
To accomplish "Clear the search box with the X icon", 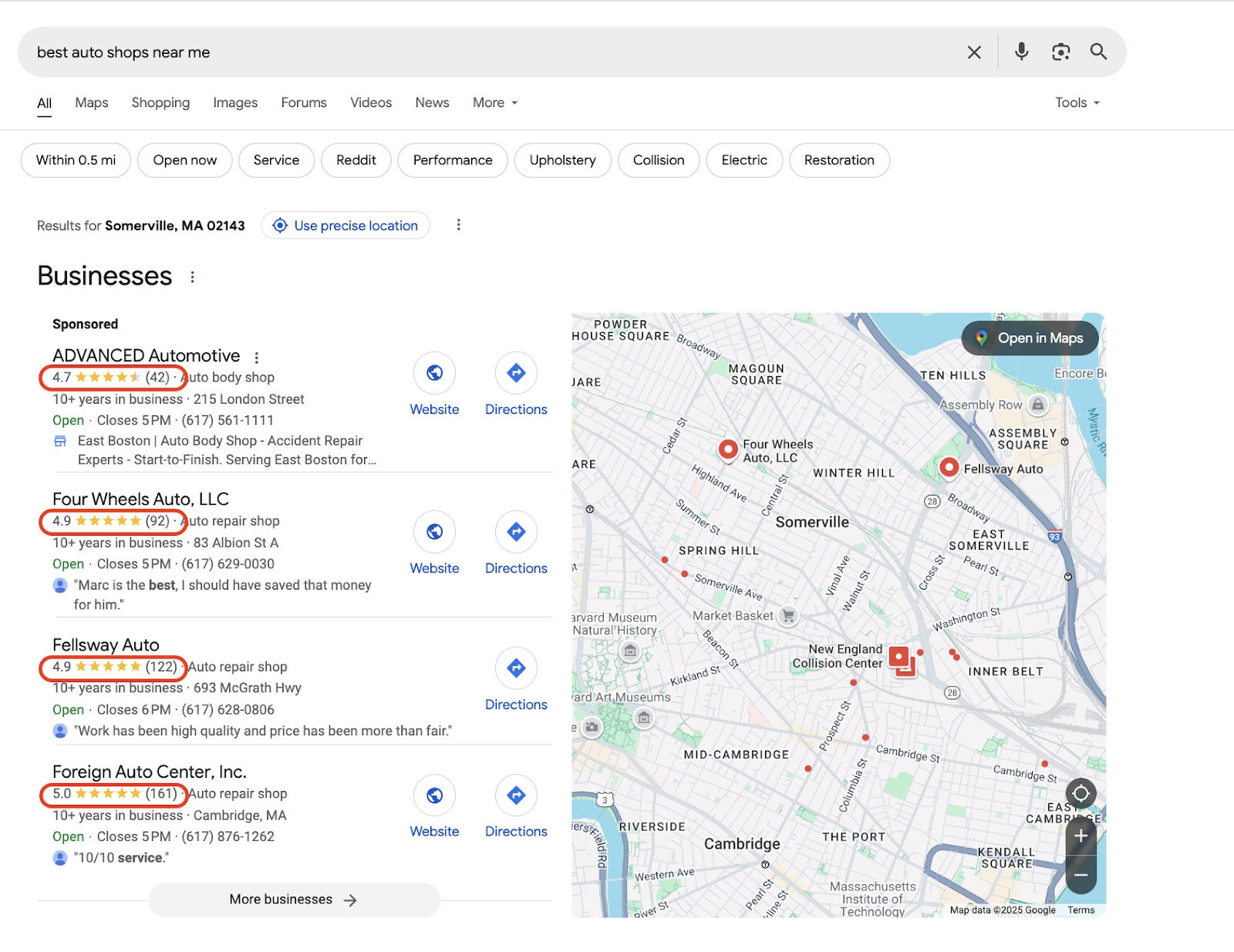I will point(974,52).
